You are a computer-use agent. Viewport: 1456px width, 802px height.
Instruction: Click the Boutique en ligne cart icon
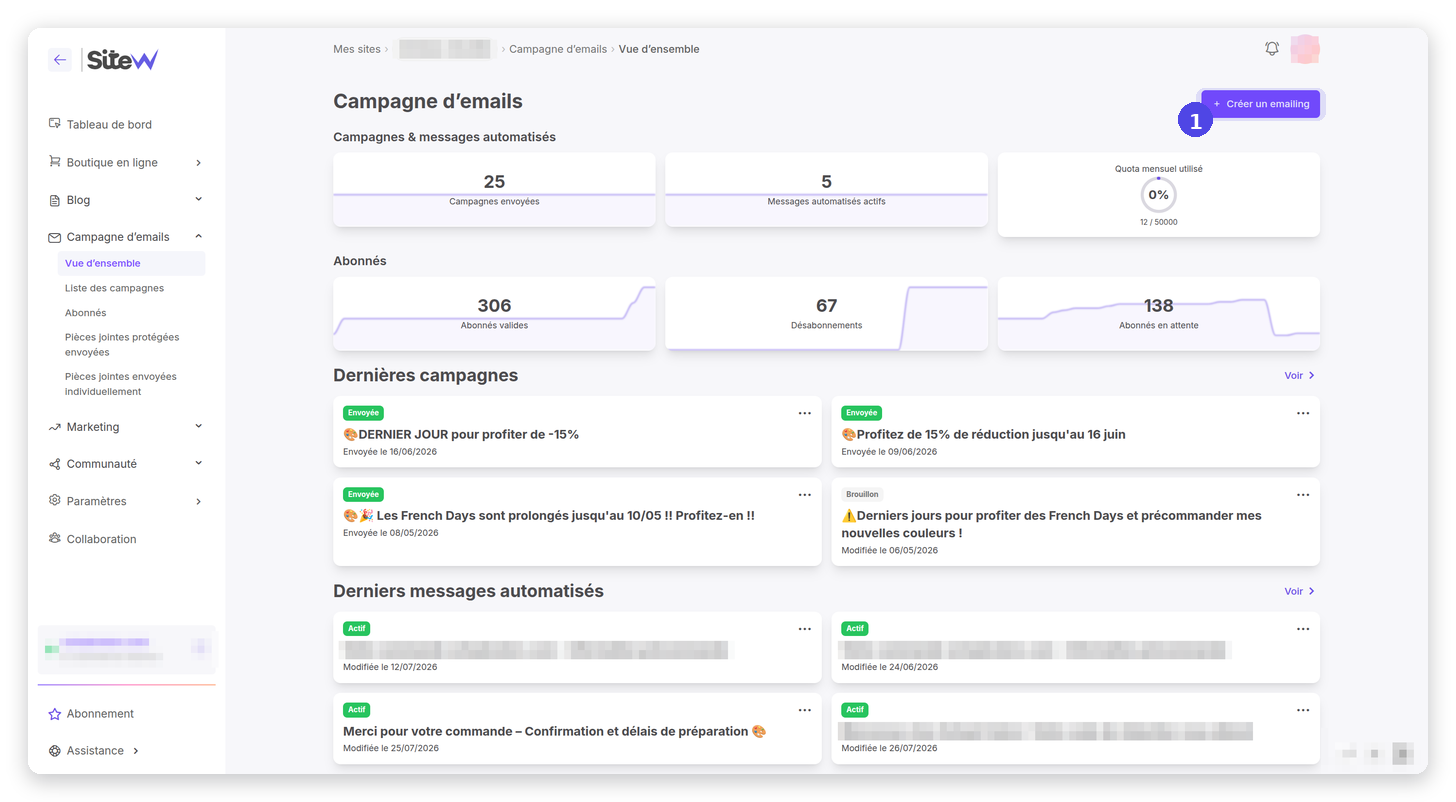coord(55,162)
